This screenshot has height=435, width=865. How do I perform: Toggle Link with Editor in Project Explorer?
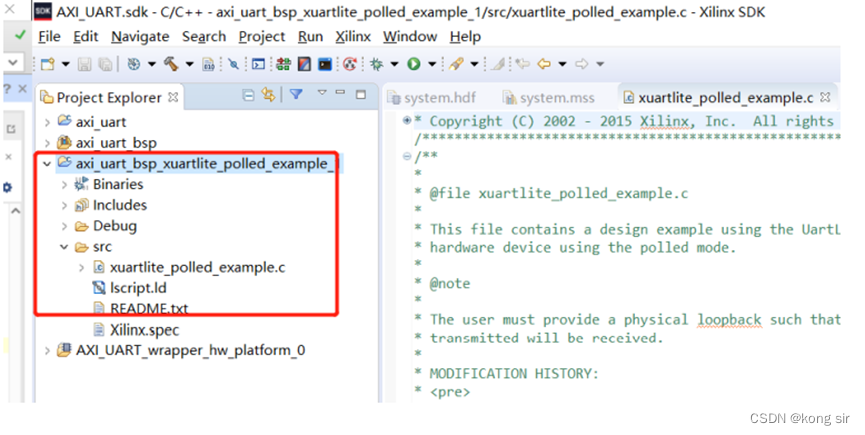(x=269, y=95)
